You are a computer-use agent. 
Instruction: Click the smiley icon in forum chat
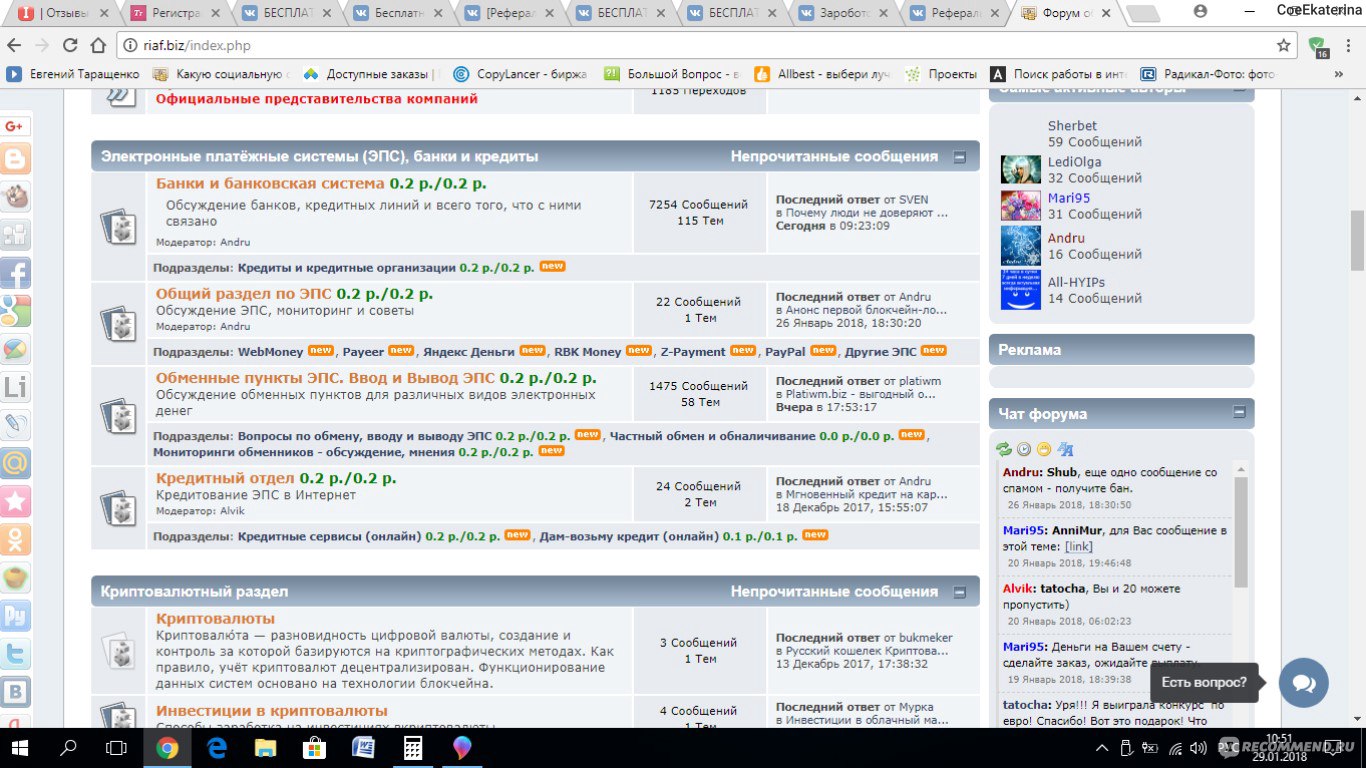point(1044,449)
